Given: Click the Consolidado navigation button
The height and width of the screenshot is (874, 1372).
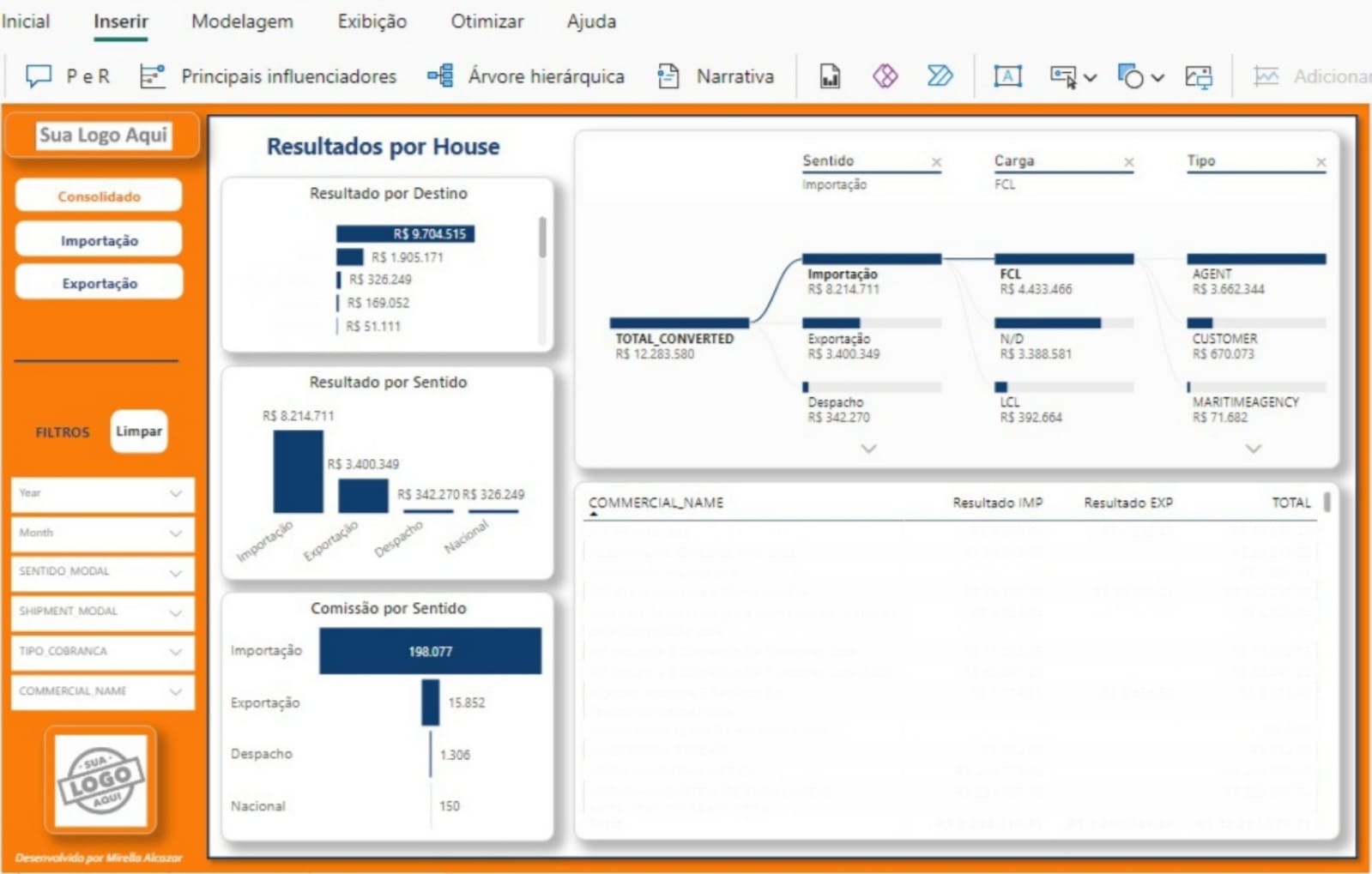Looking at the screenshot, I should (x=99, y=196).
